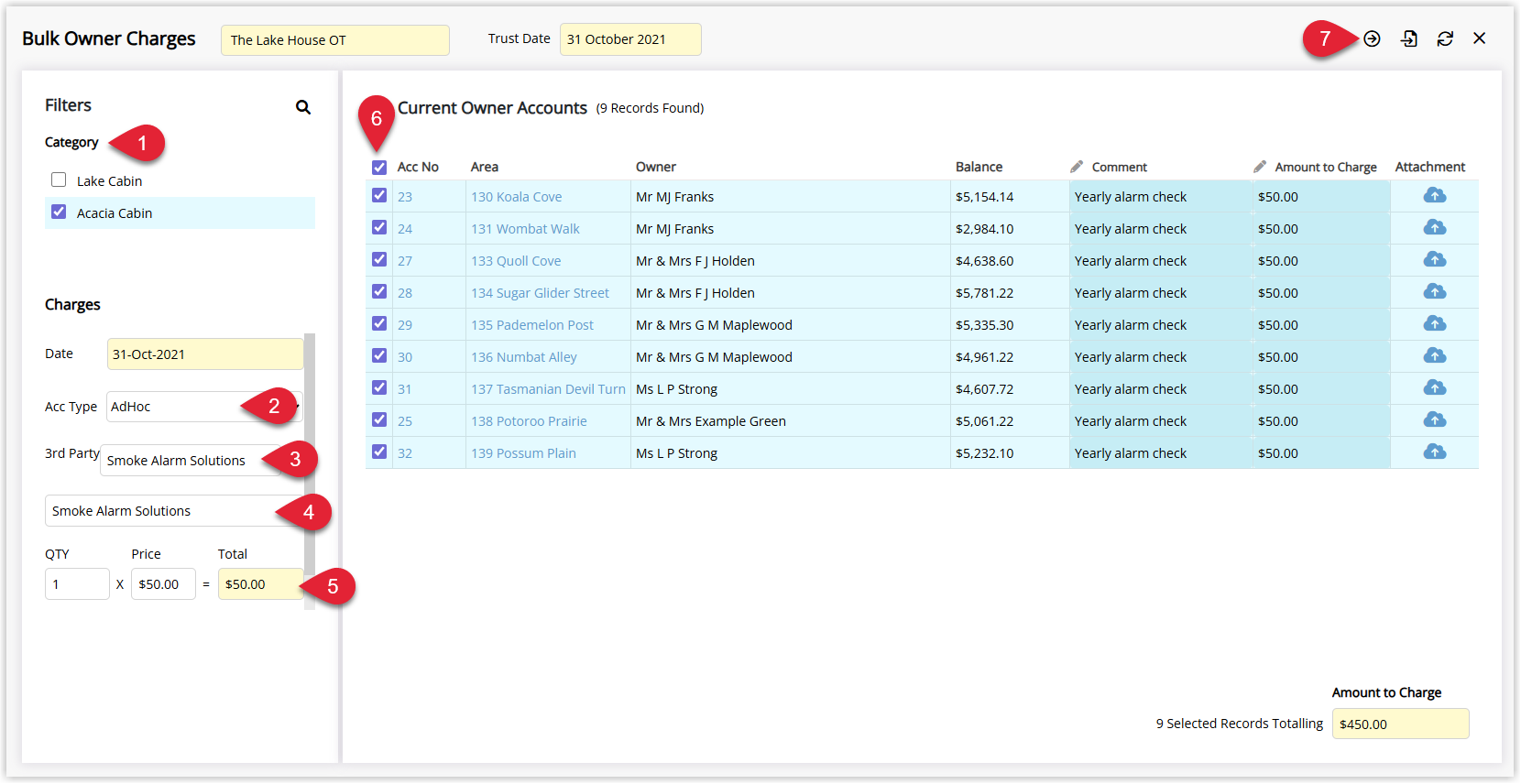Sort by the Owner column header
1521x784 pixels.
656,167
